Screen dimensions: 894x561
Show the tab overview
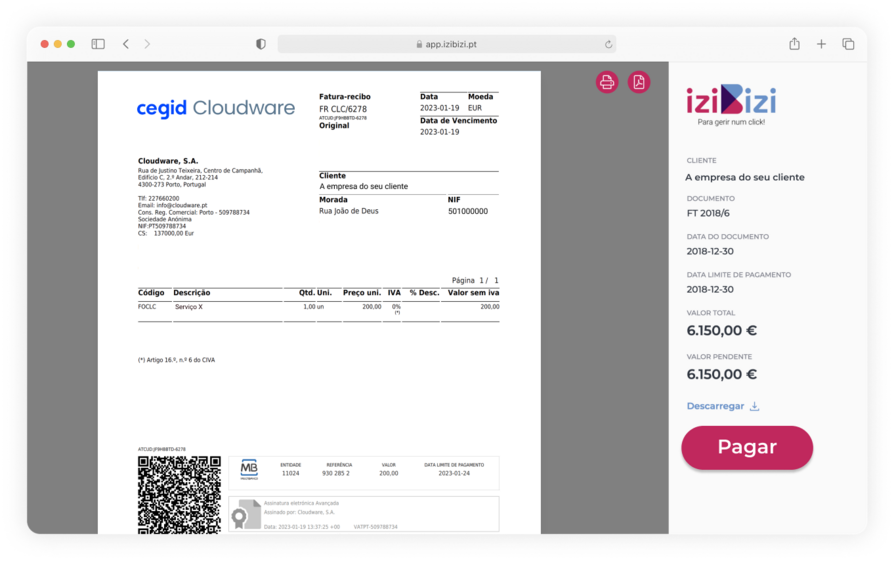tap(848, 44)
